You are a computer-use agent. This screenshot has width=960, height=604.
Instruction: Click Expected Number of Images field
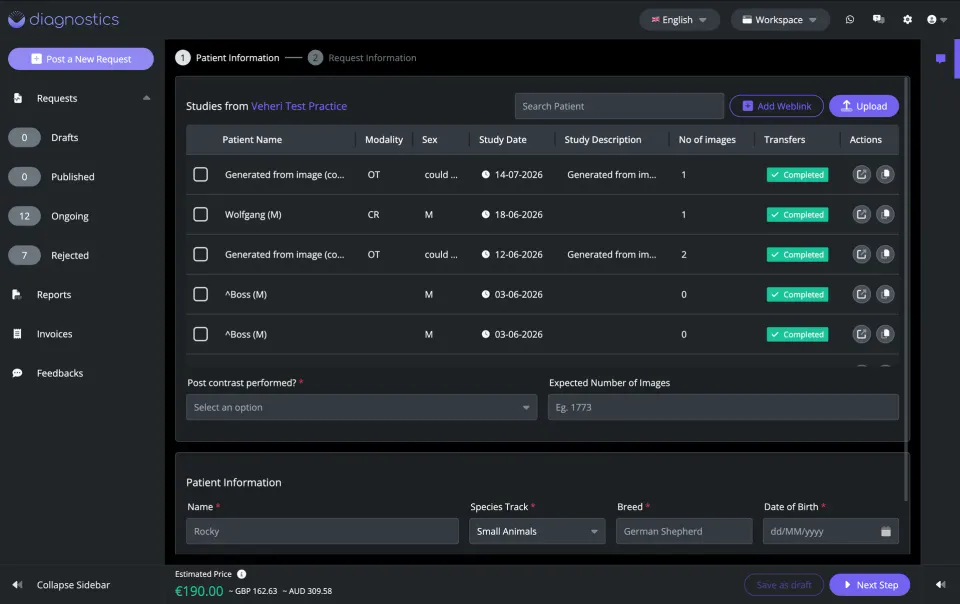723,407
